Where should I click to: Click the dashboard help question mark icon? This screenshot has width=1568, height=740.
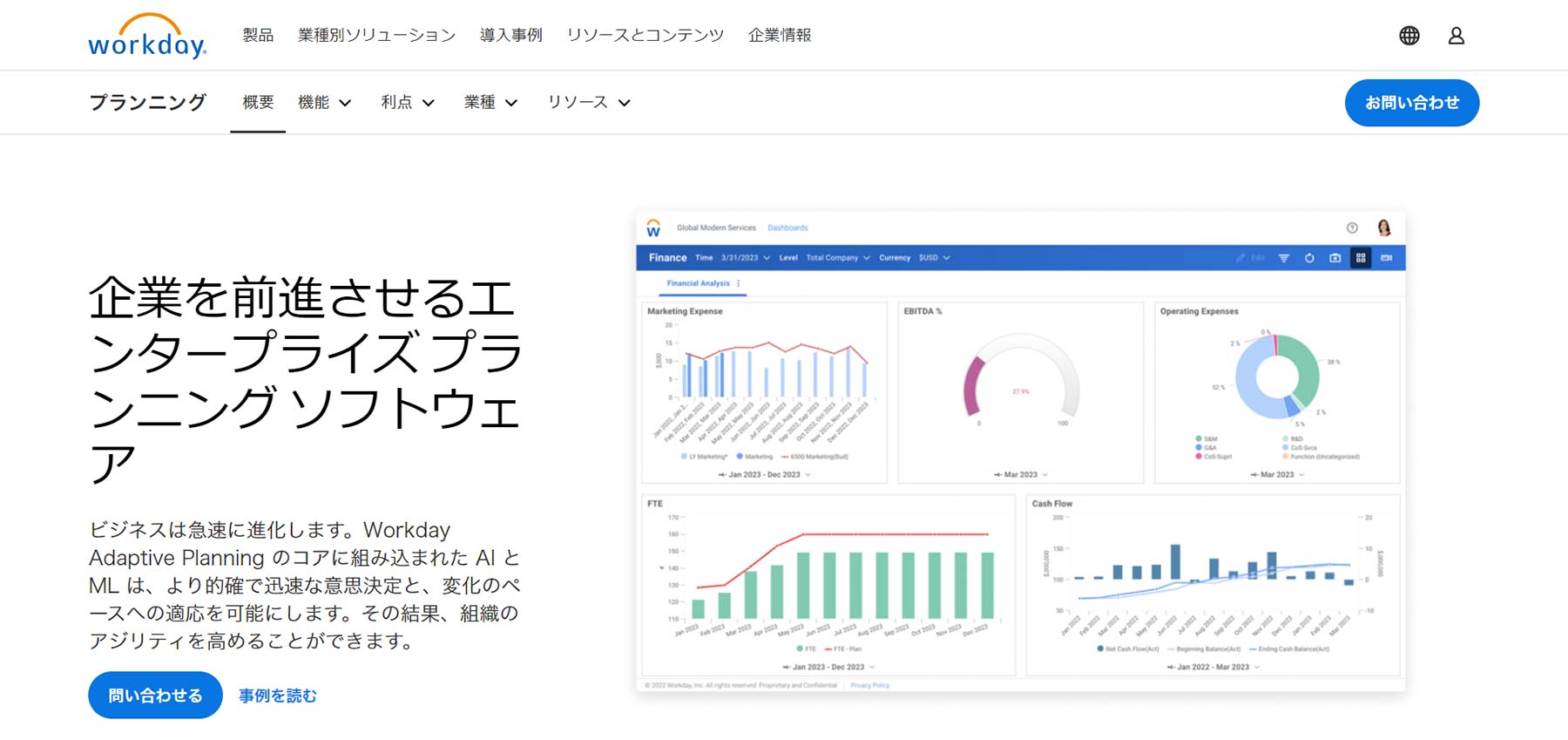click(1352, 228)
